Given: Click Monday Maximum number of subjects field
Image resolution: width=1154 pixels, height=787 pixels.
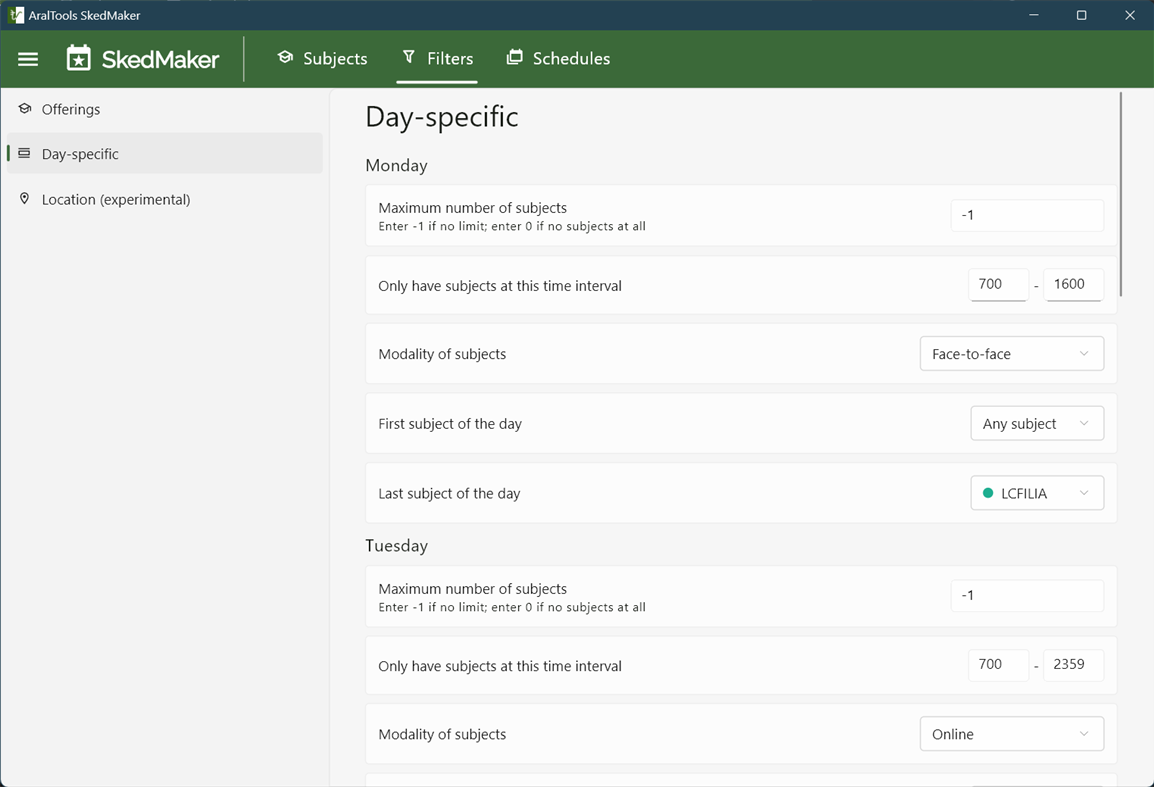Looking at the screenshot, I should [1026, 215].
